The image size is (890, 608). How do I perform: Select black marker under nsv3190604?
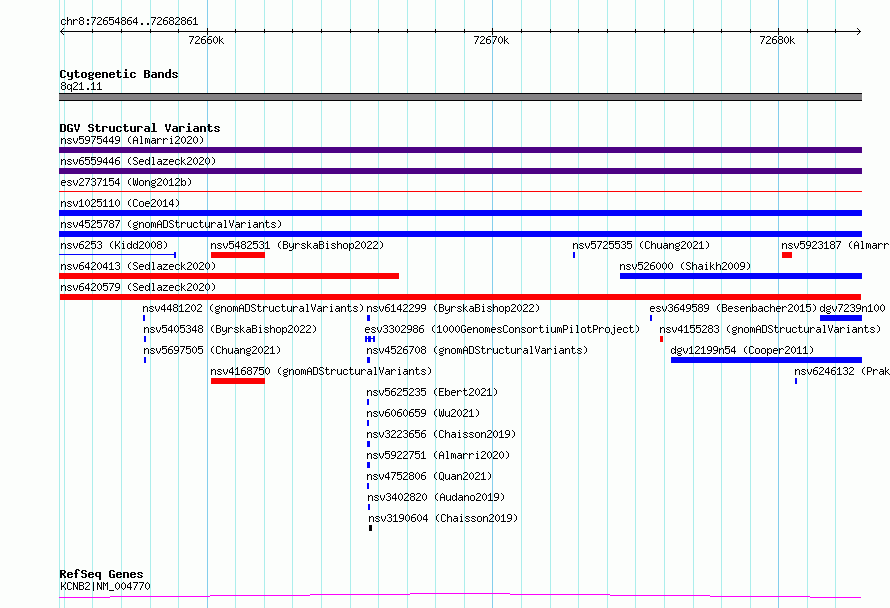click(x=371, y=528)
